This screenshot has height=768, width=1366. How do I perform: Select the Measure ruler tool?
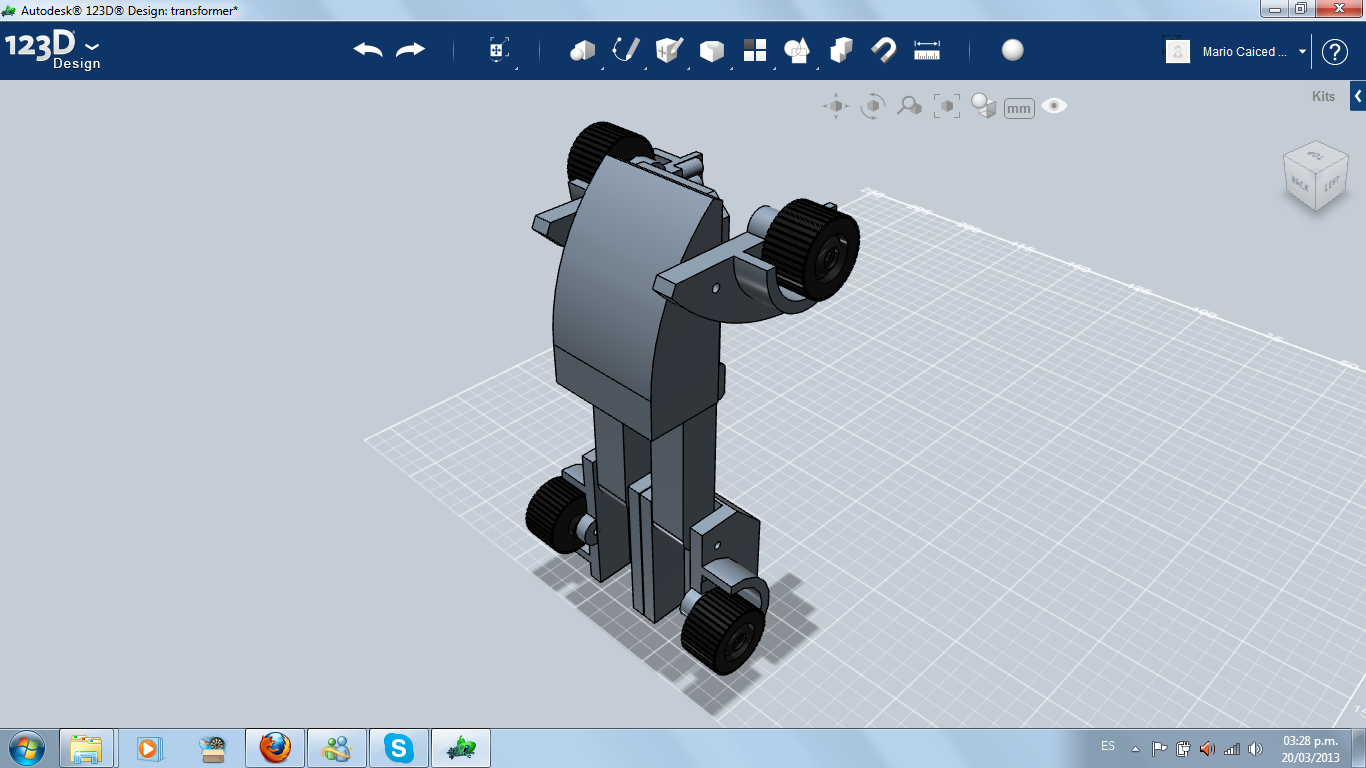(x=927, y=50)
